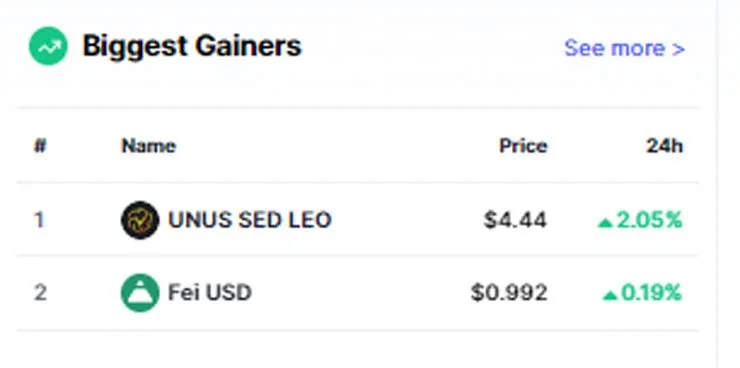Click the UNUS SED LEO coin logo
Image resolution: width=740 pixels, height=368 pixels.
[x=140, y=220]
